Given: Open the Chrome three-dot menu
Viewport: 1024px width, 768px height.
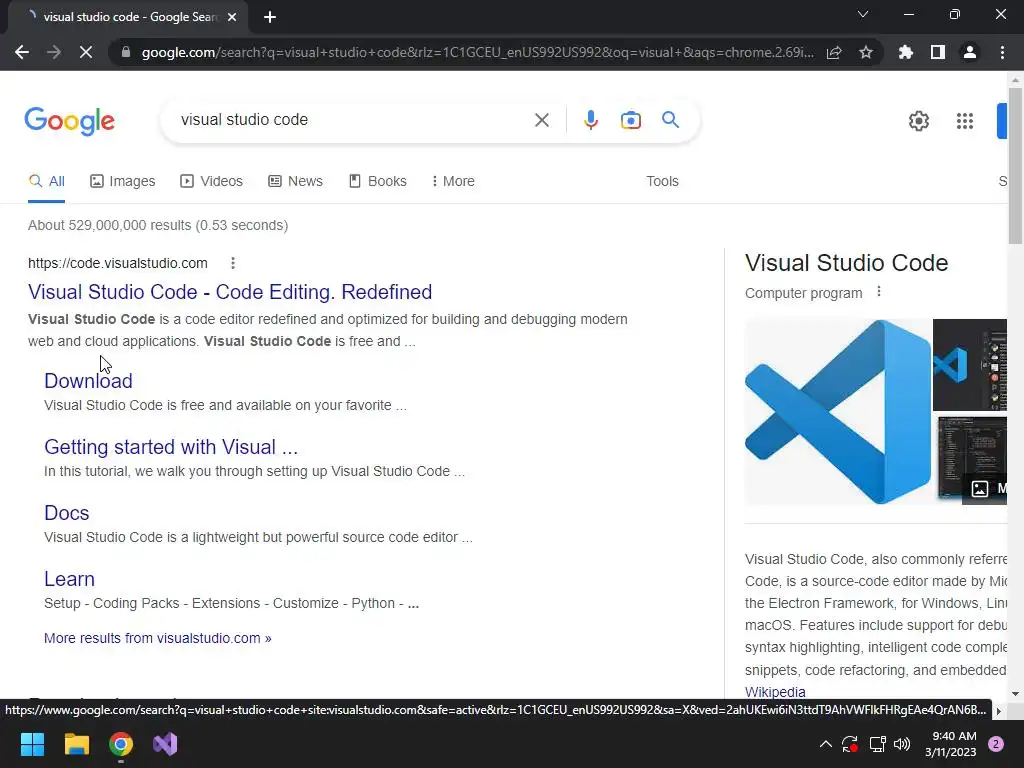Looking at the screenshot, I should 1002,52.
